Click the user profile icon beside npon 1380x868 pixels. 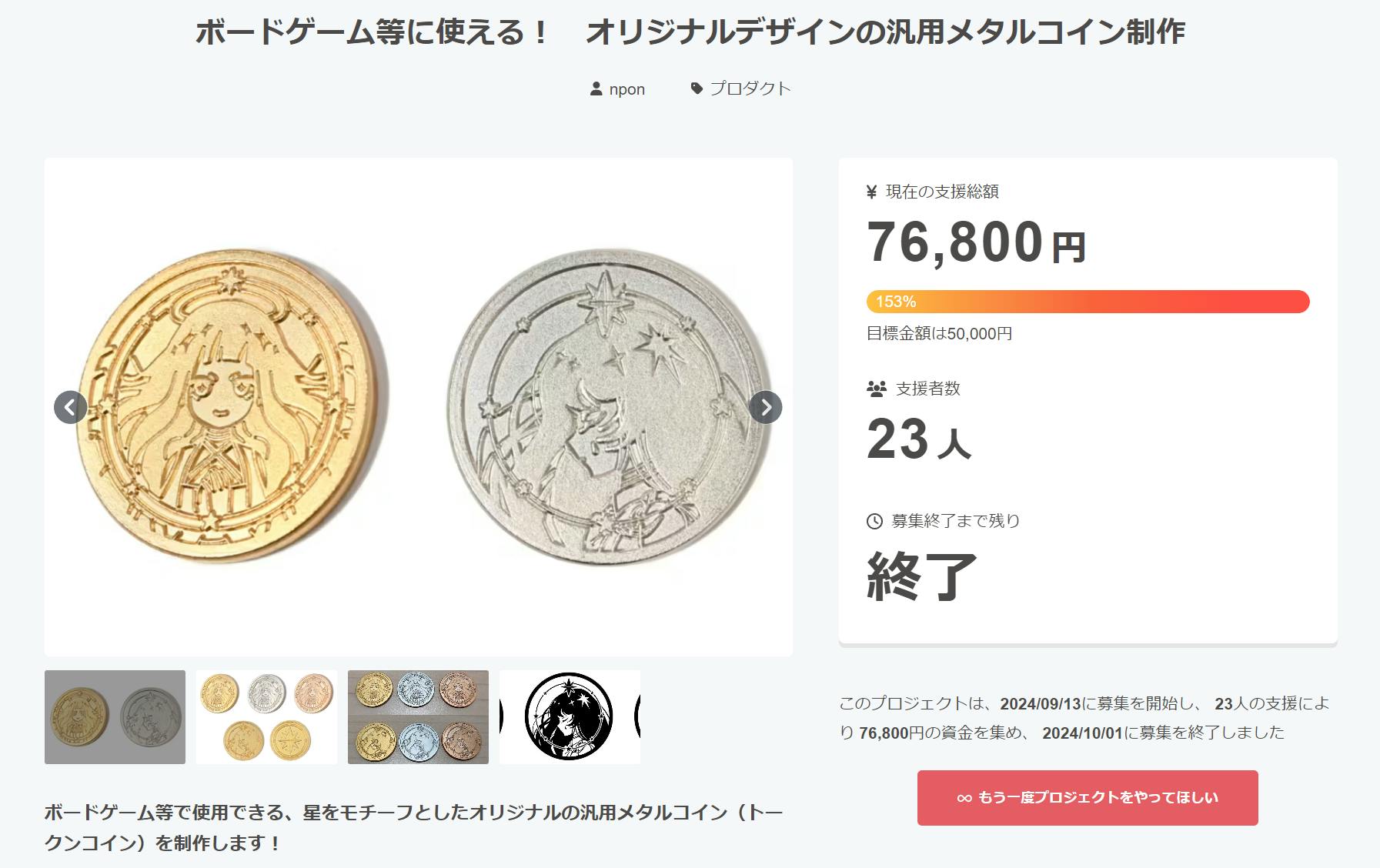click(x=596, y=89)
